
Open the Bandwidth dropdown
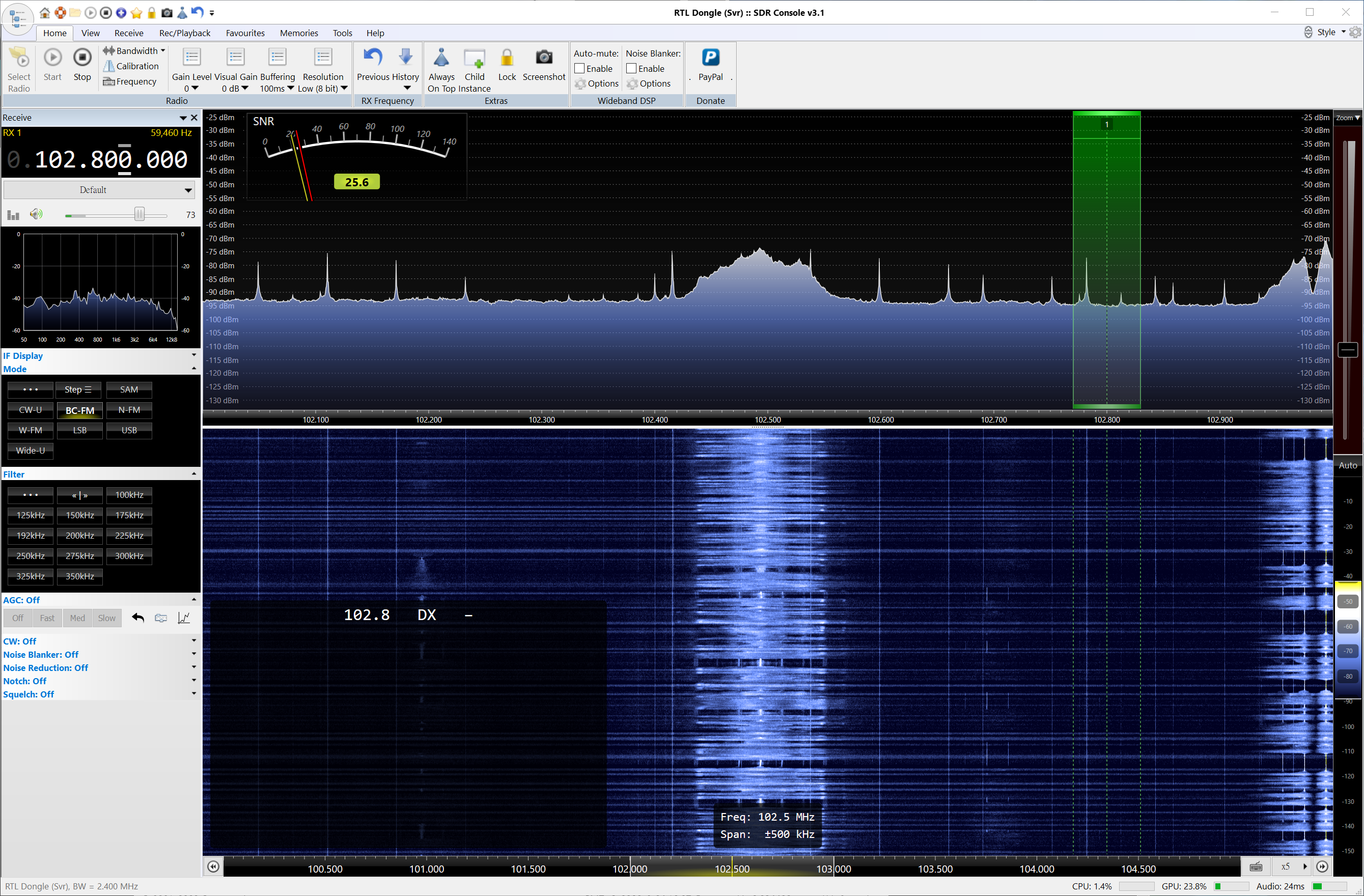pyautogui.click(x=134, y=51)
